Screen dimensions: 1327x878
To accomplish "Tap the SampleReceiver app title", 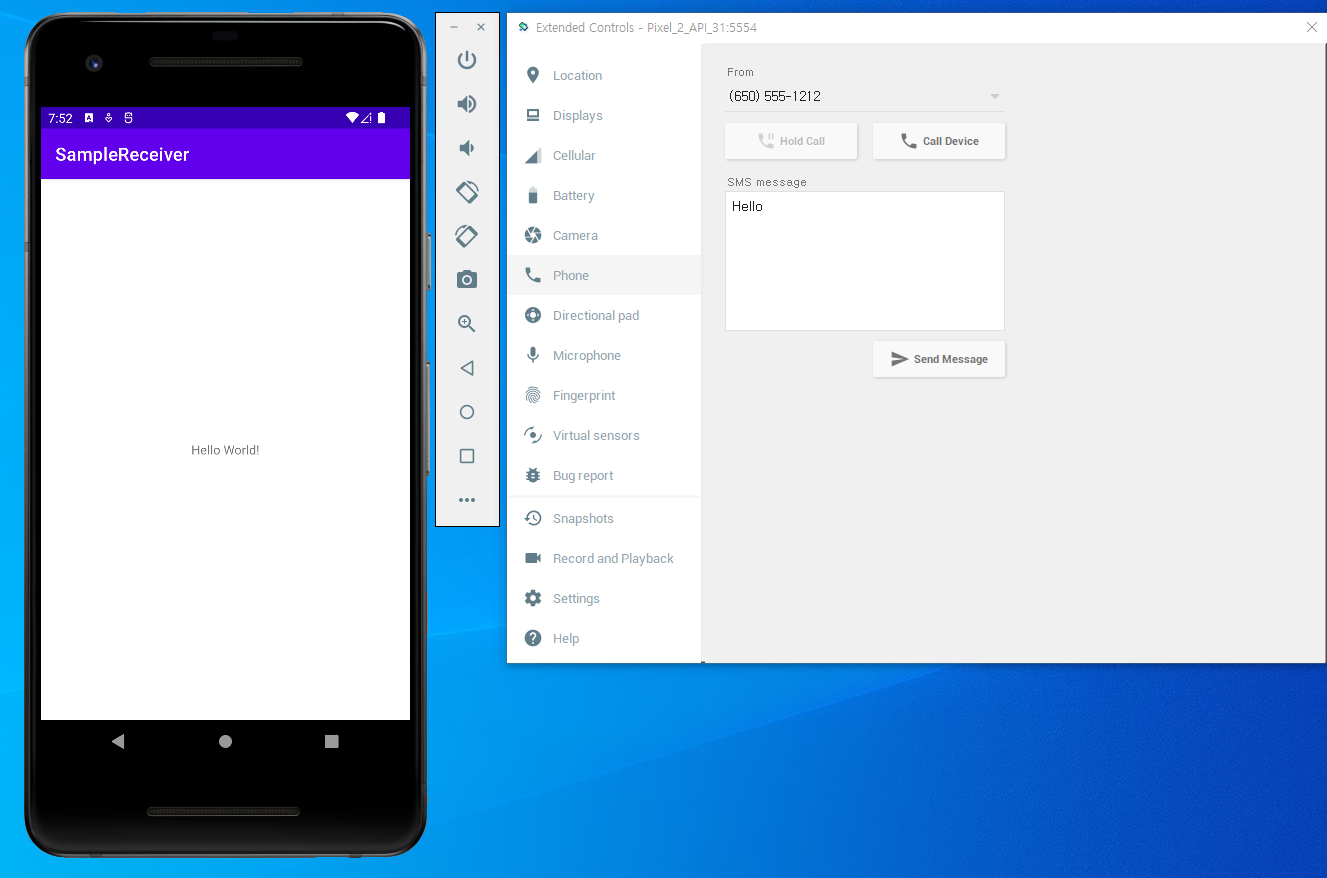I will point(122,154).
